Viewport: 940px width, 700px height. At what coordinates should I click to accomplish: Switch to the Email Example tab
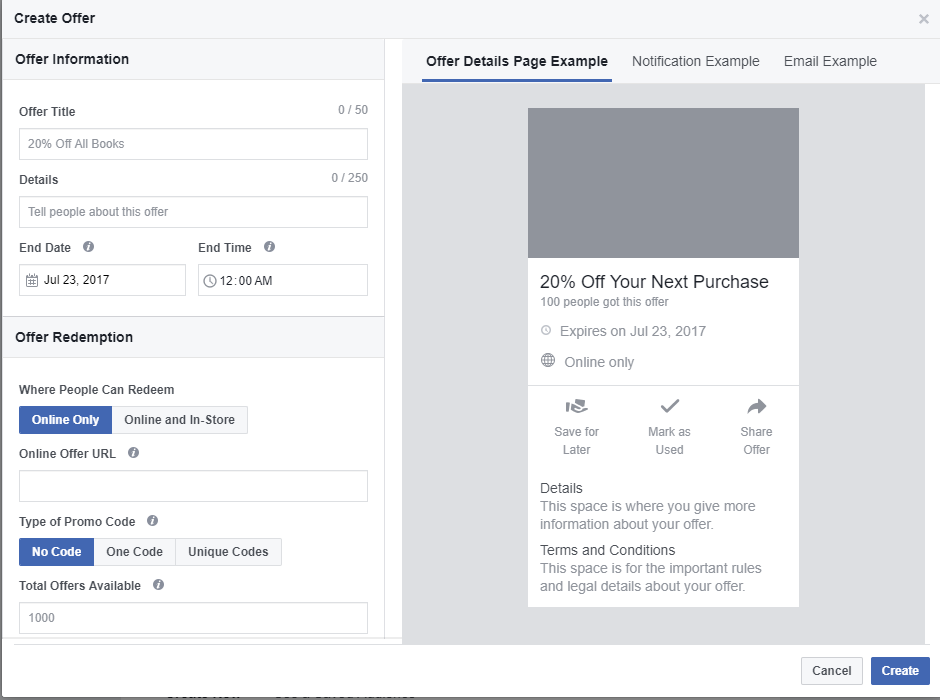coord(830,61)
